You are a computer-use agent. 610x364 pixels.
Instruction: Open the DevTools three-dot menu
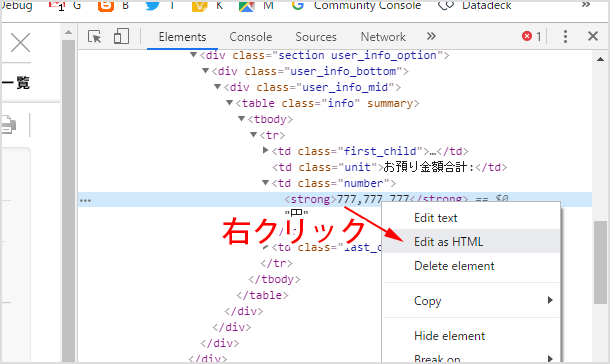(x=565, y=37)
